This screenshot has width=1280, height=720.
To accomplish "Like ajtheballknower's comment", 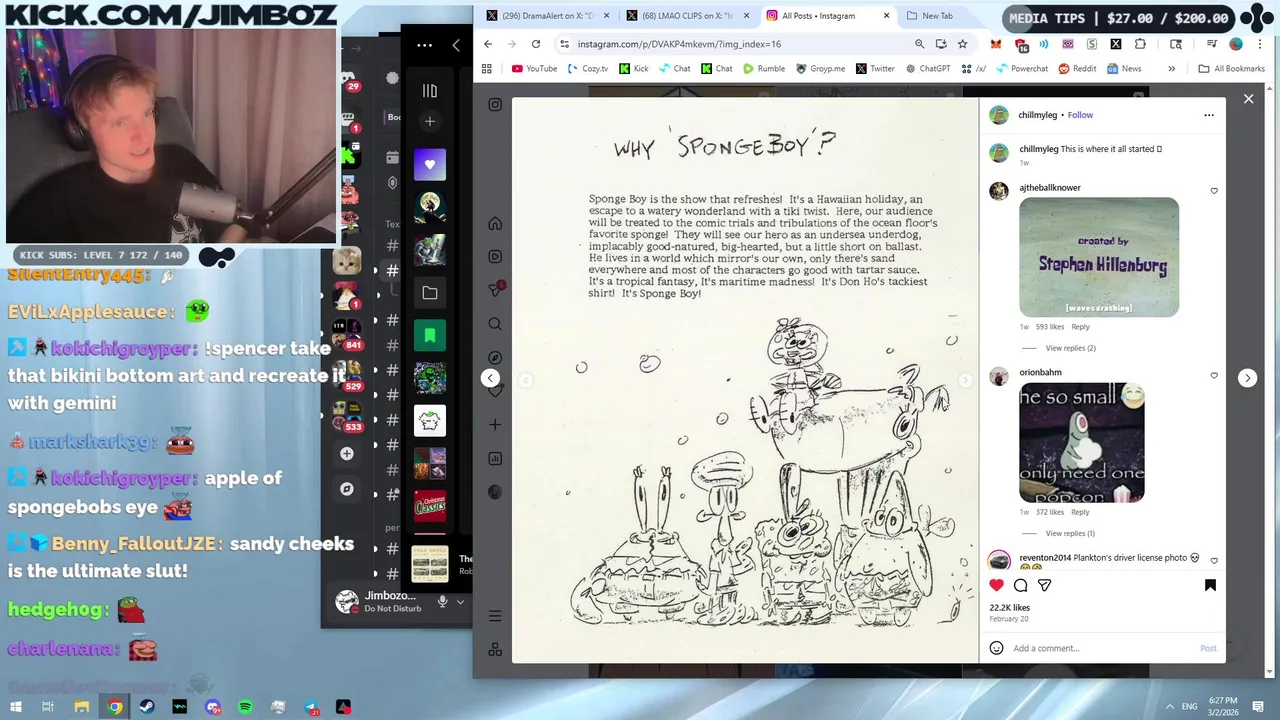I will [1214, 191].
